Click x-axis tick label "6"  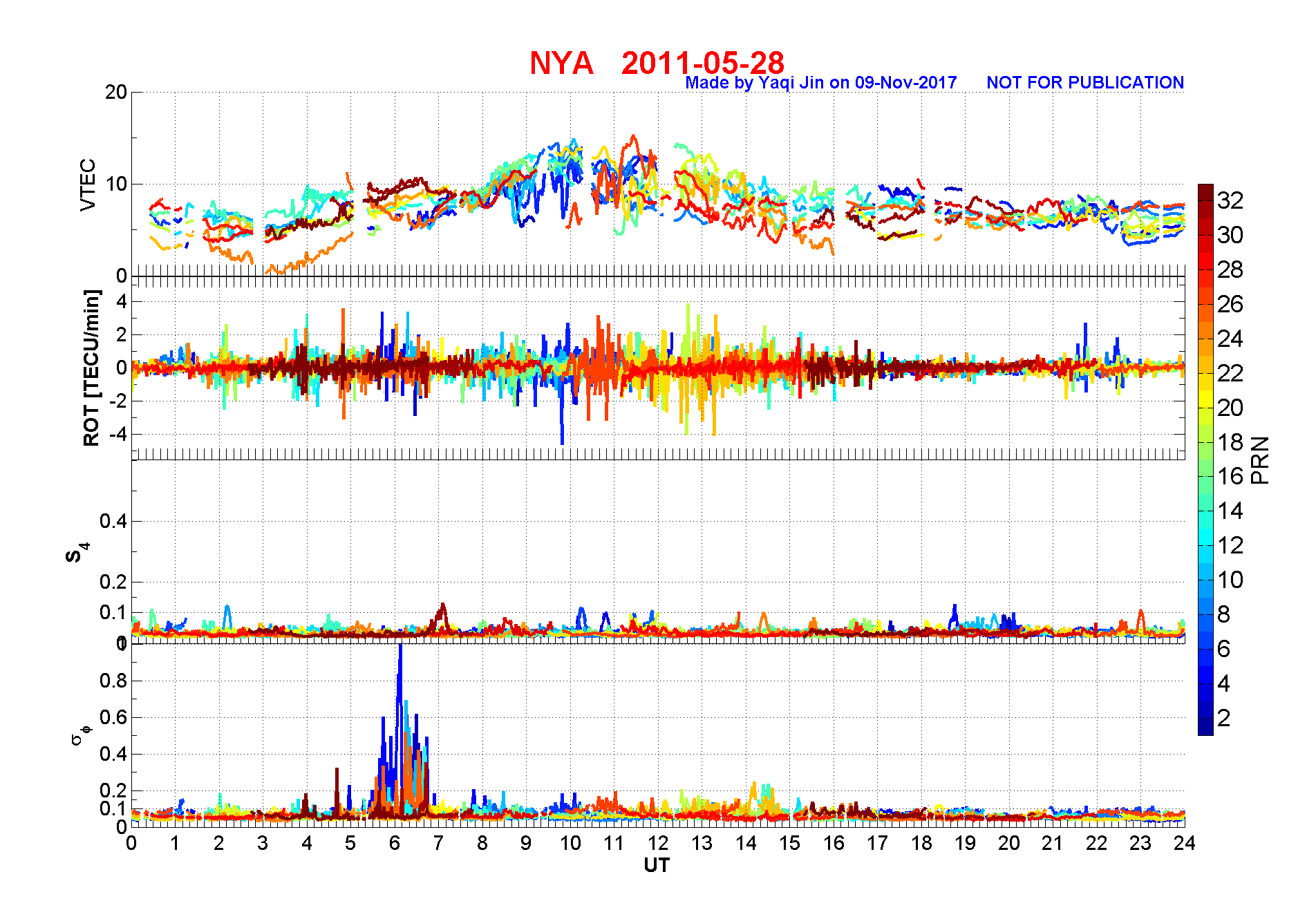[395, 843]
